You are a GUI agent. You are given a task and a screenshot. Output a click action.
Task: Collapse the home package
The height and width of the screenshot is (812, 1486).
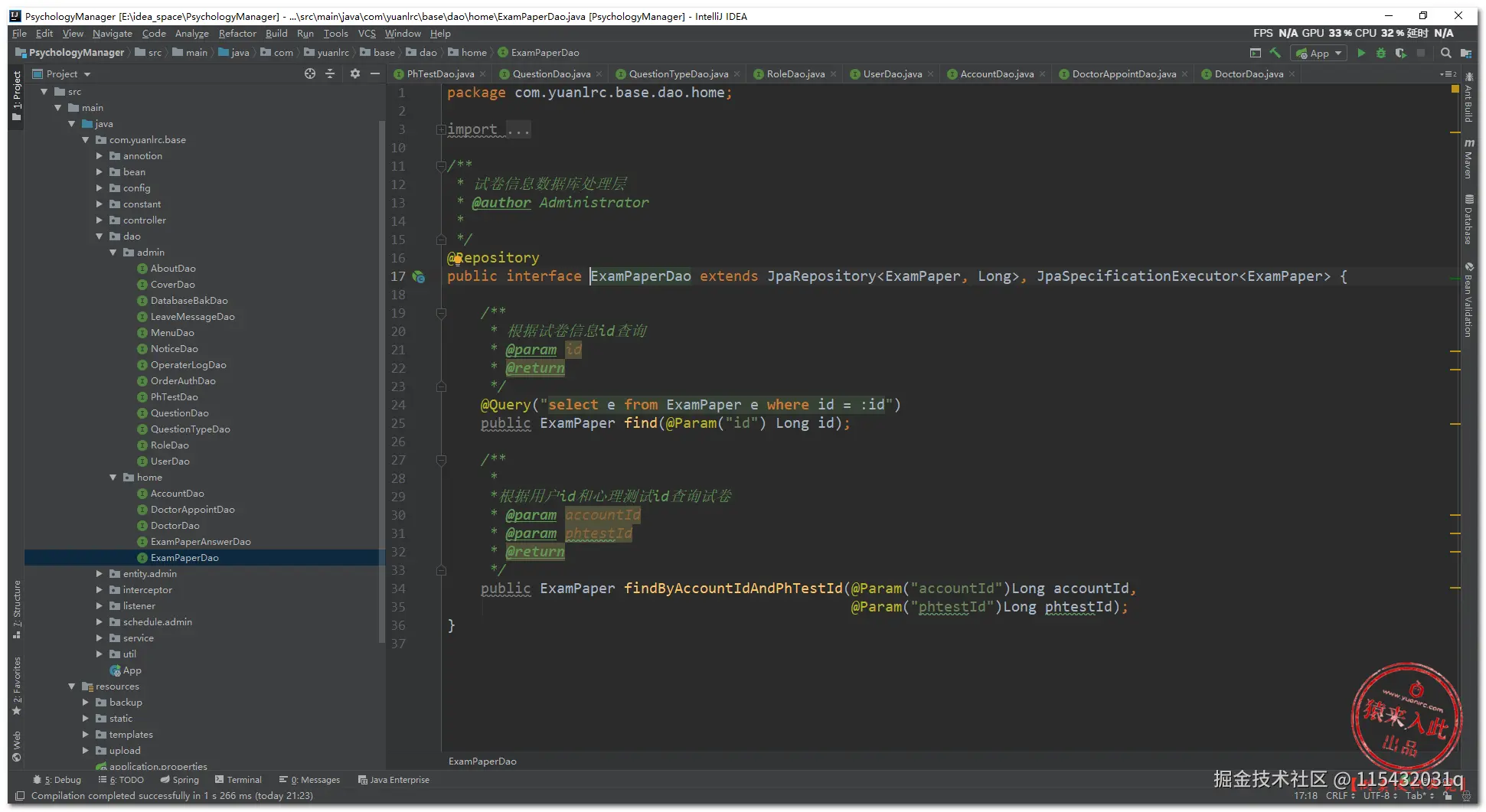[x=113, y=478]
